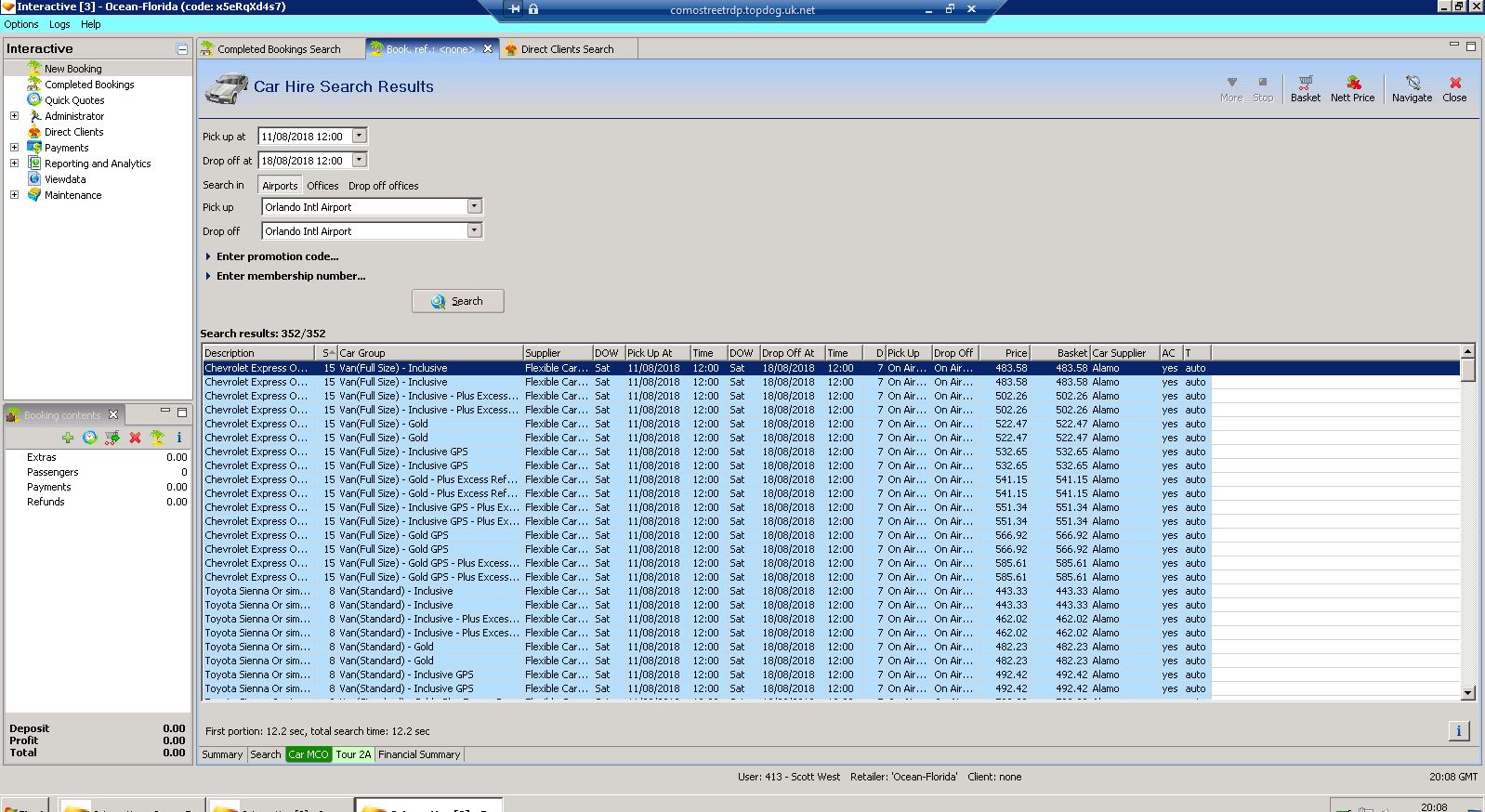The image size is (1485, 812).
Task: Click red X delete icon in Booking contents
Action: point(135,438)
